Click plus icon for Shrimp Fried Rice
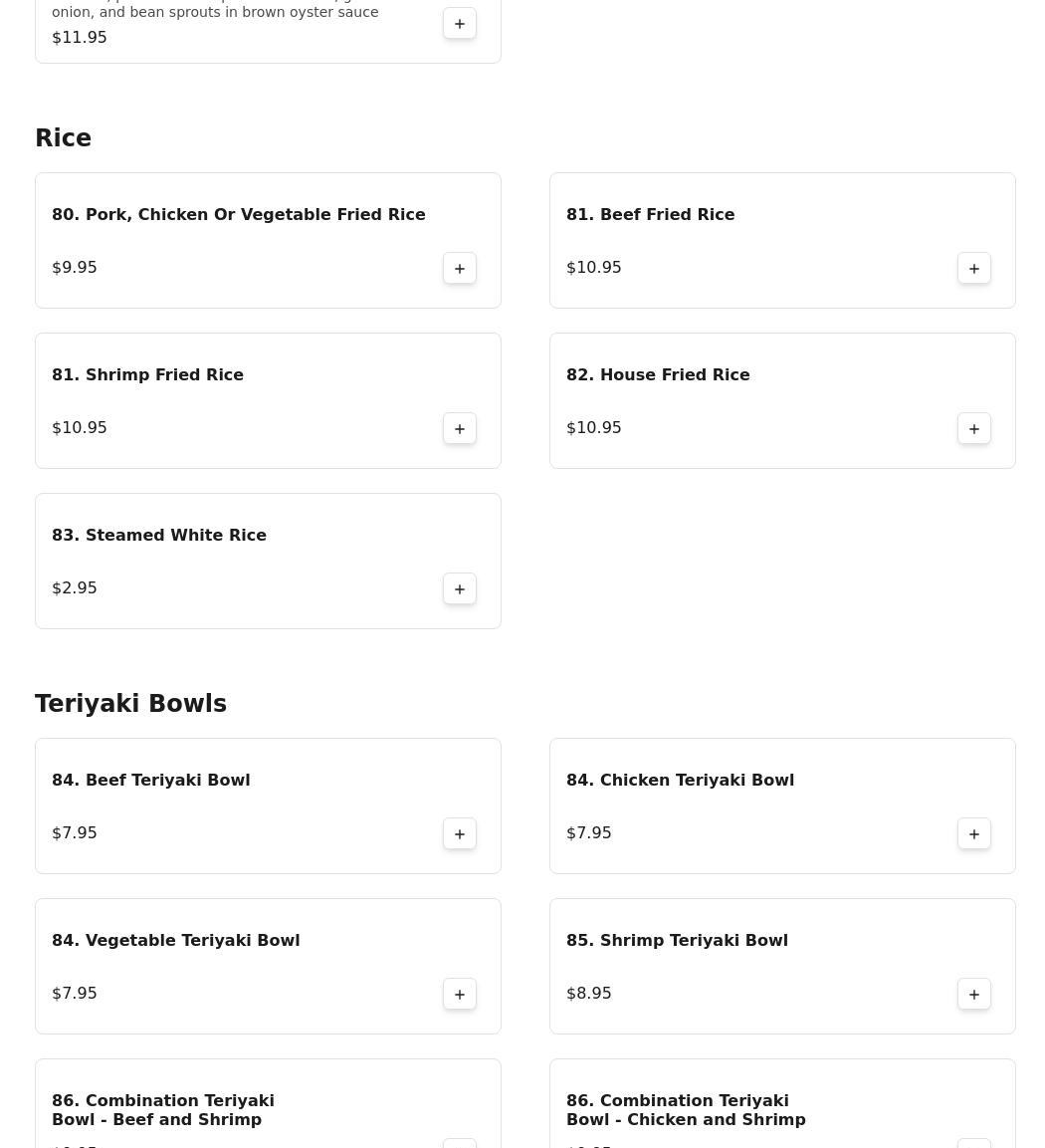This screenshot has height=1148, width=1045. 460,429
